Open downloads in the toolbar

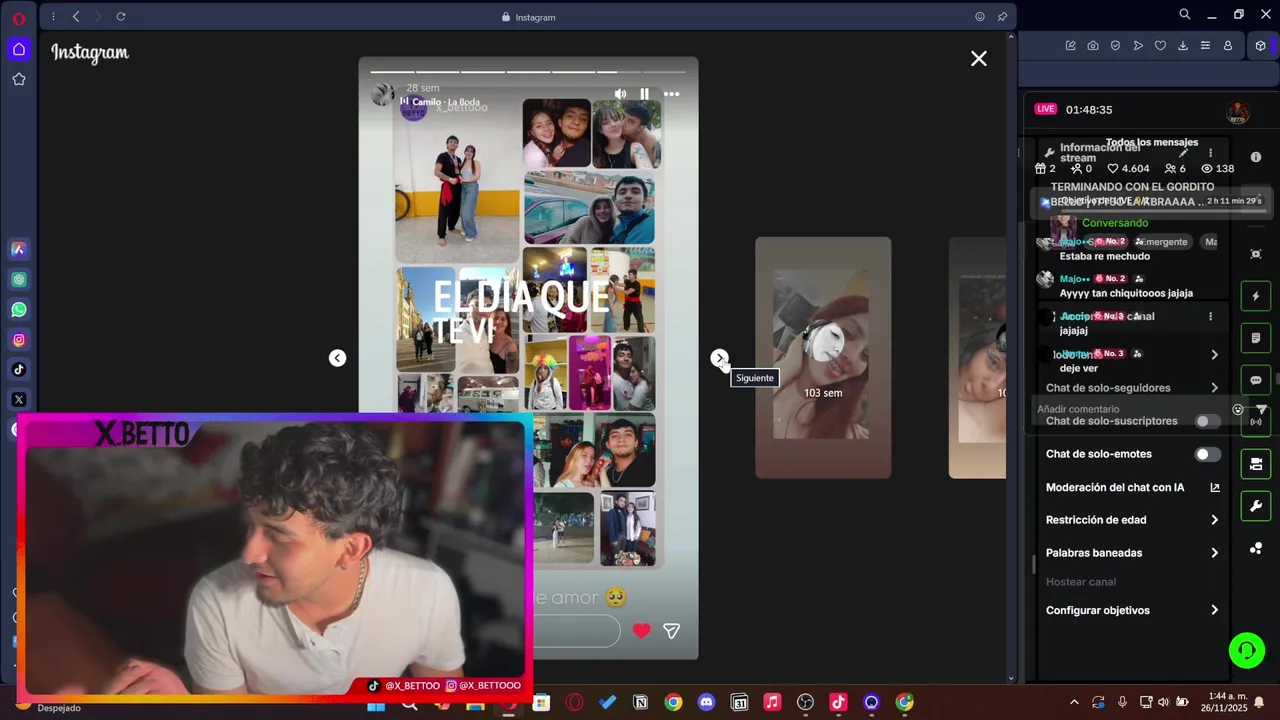pos(1183,46)
